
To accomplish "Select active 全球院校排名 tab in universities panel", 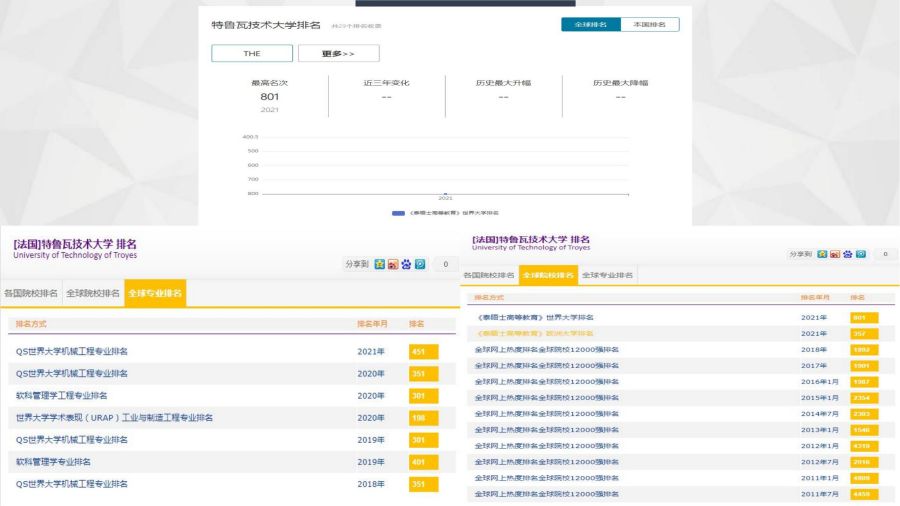I will pos(548,275).
